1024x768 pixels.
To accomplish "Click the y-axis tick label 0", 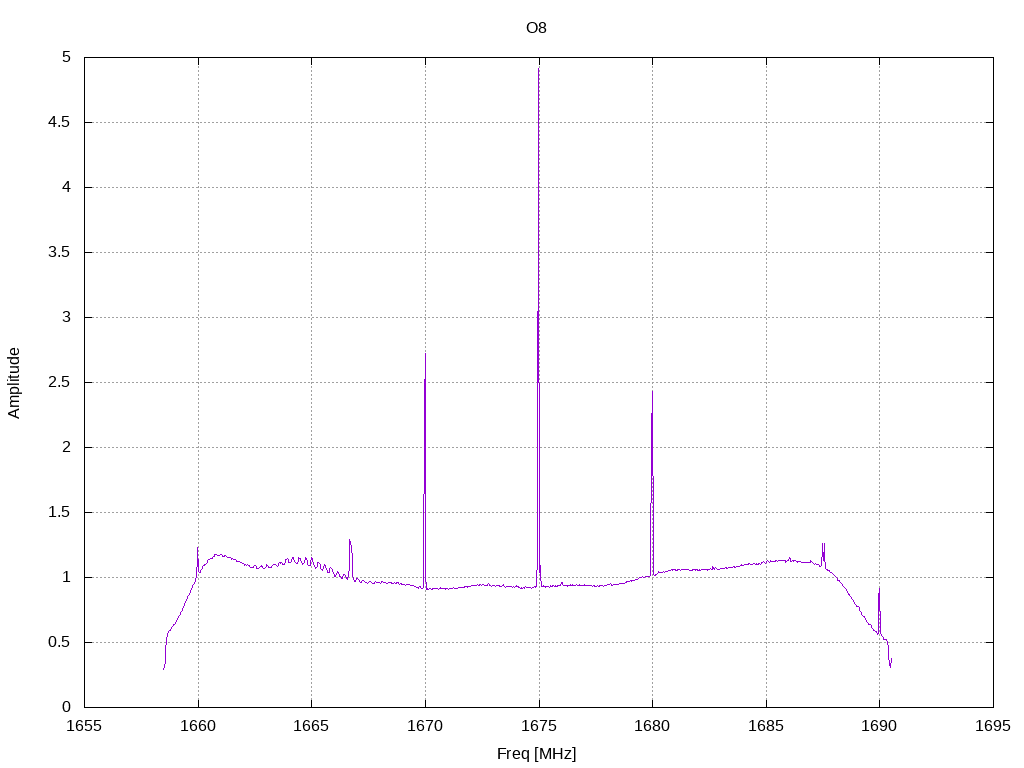I will pos(67,707).
